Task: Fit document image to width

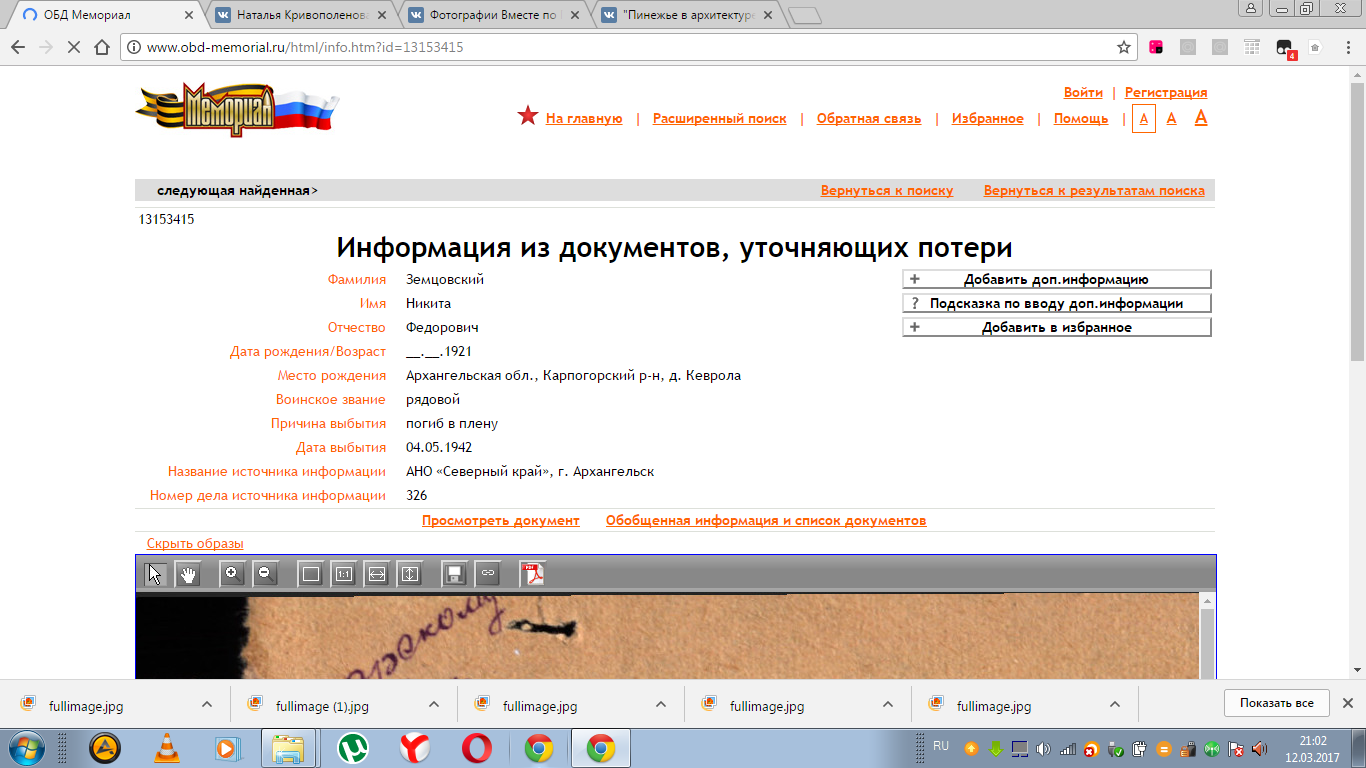Action: pos(376,574)
